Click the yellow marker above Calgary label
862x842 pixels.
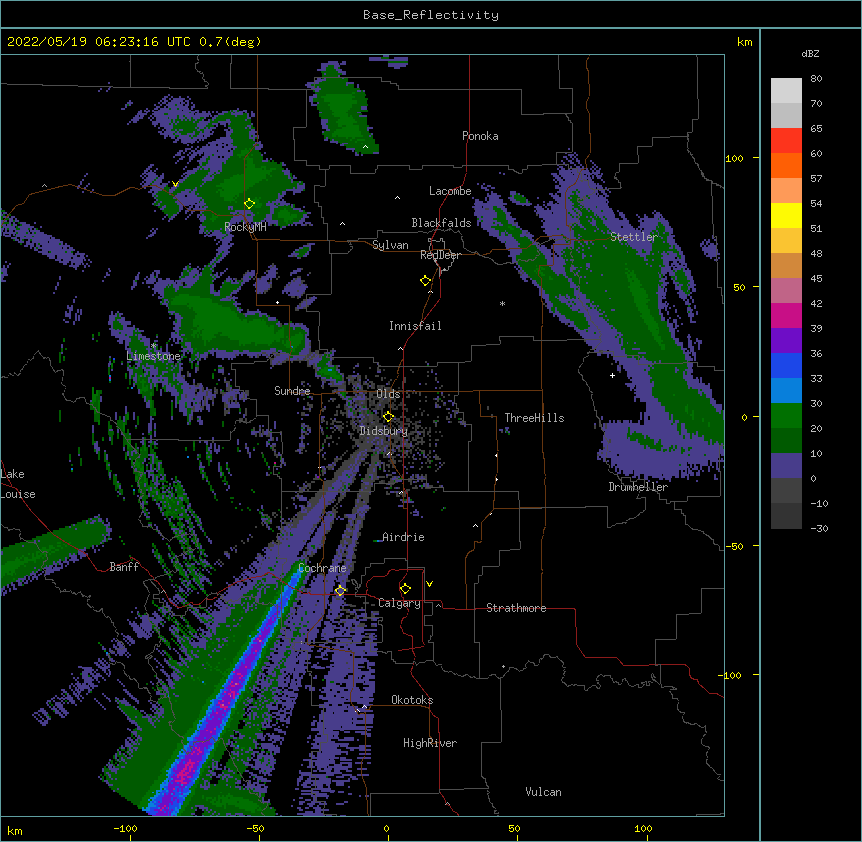click(405, 589)
